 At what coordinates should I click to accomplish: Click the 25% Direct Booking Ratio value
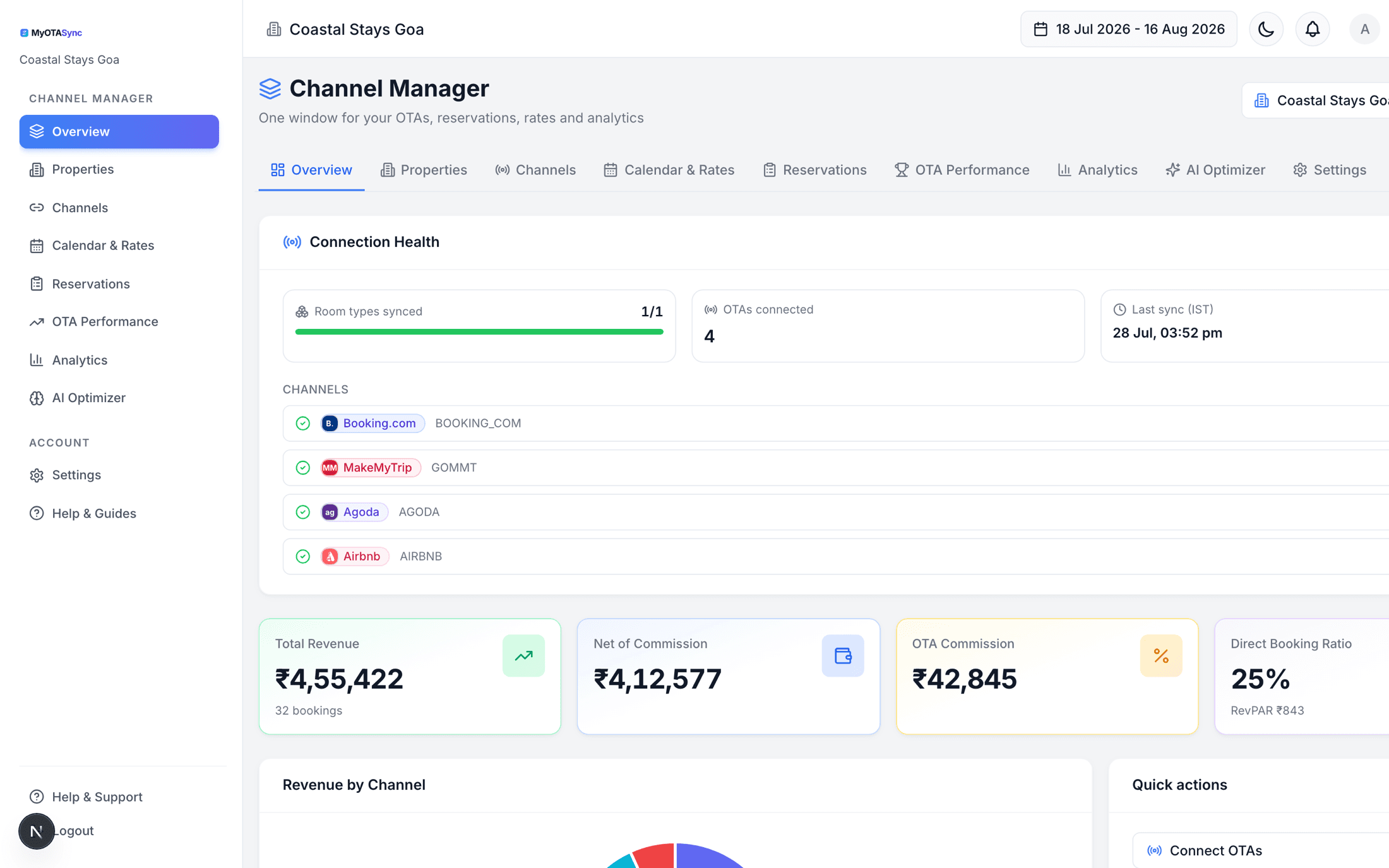pyautogui.click(x=1260, y=679)
